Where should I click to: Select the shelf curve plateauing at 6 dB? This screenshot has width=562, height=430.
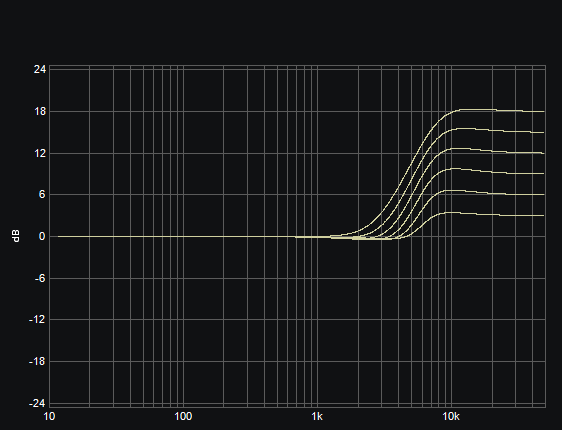pos(502,194)
